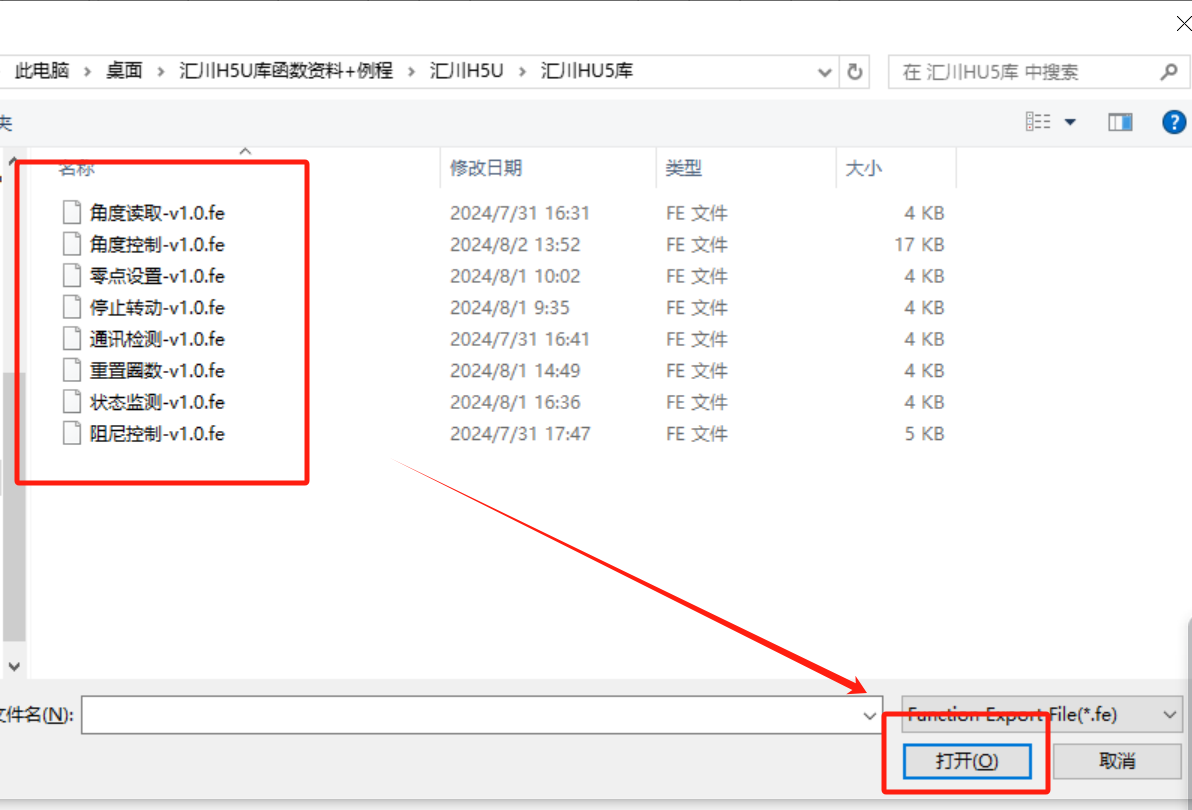Click file icon of 零点设置-v1.0.fe
Image resolution: width=1192 pixels, height=810 pixels.
71,276
